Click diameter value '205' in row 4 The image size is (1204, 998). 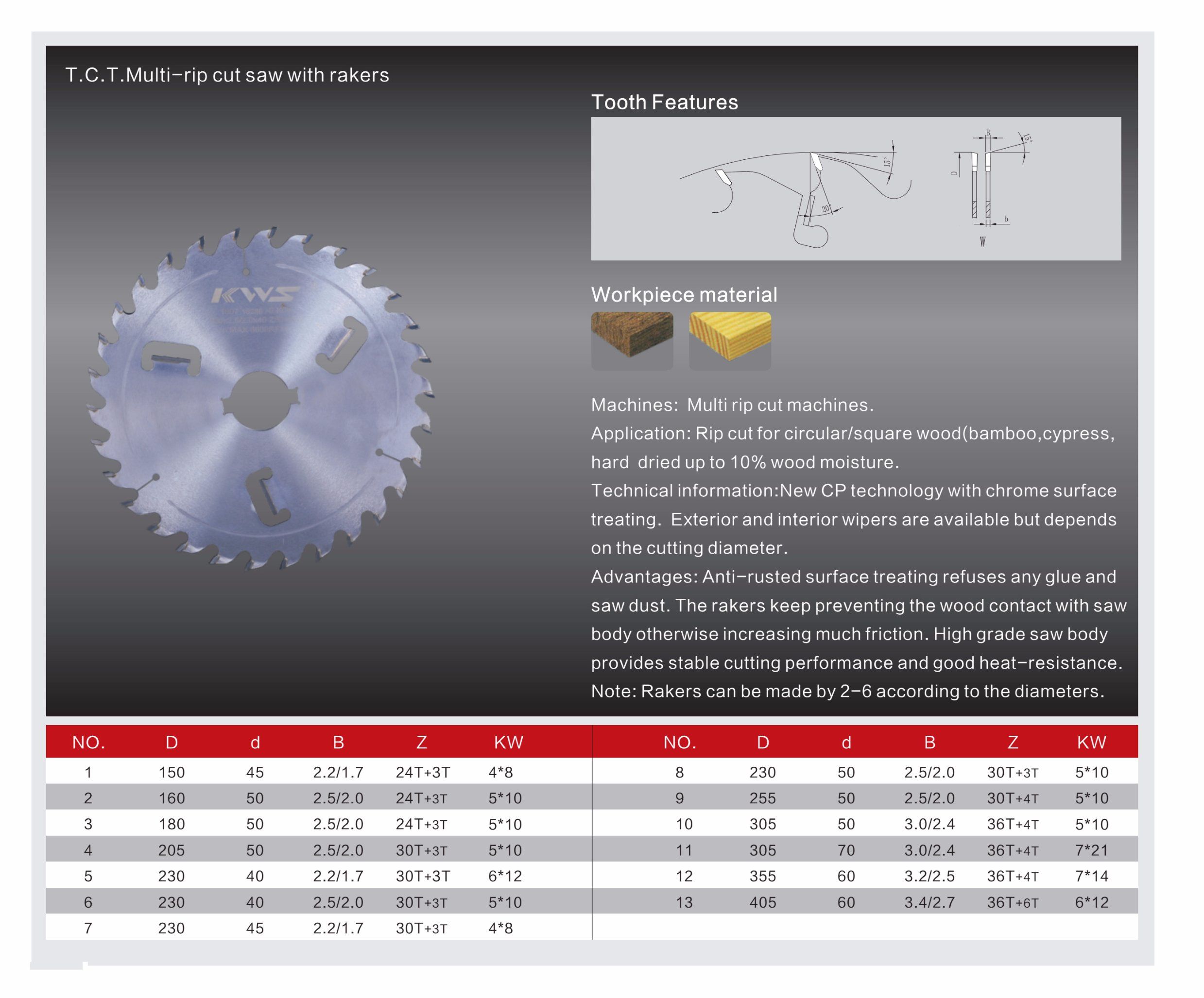pyautogui.click(x=172, y=850)
